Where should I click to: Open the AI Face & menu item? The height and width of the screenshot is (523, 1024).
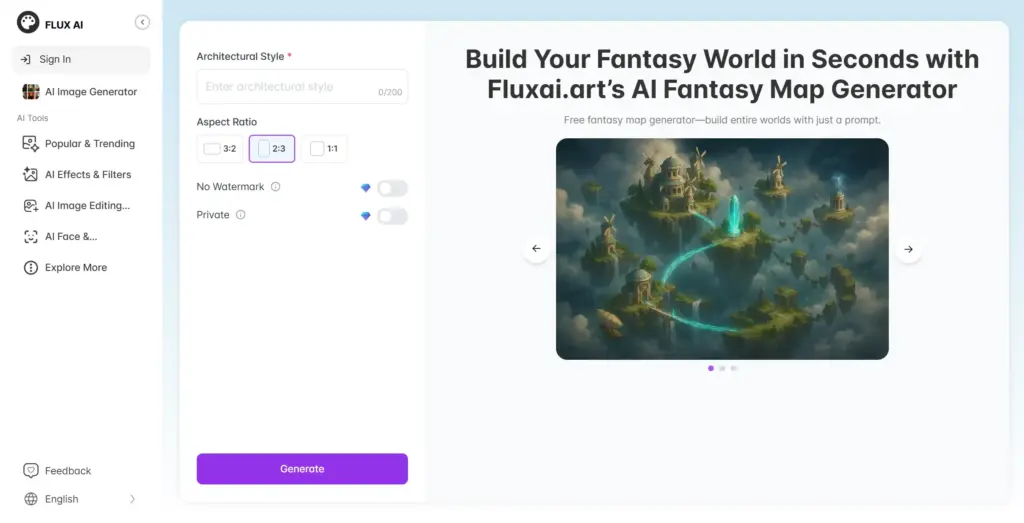tap(81, 236)
